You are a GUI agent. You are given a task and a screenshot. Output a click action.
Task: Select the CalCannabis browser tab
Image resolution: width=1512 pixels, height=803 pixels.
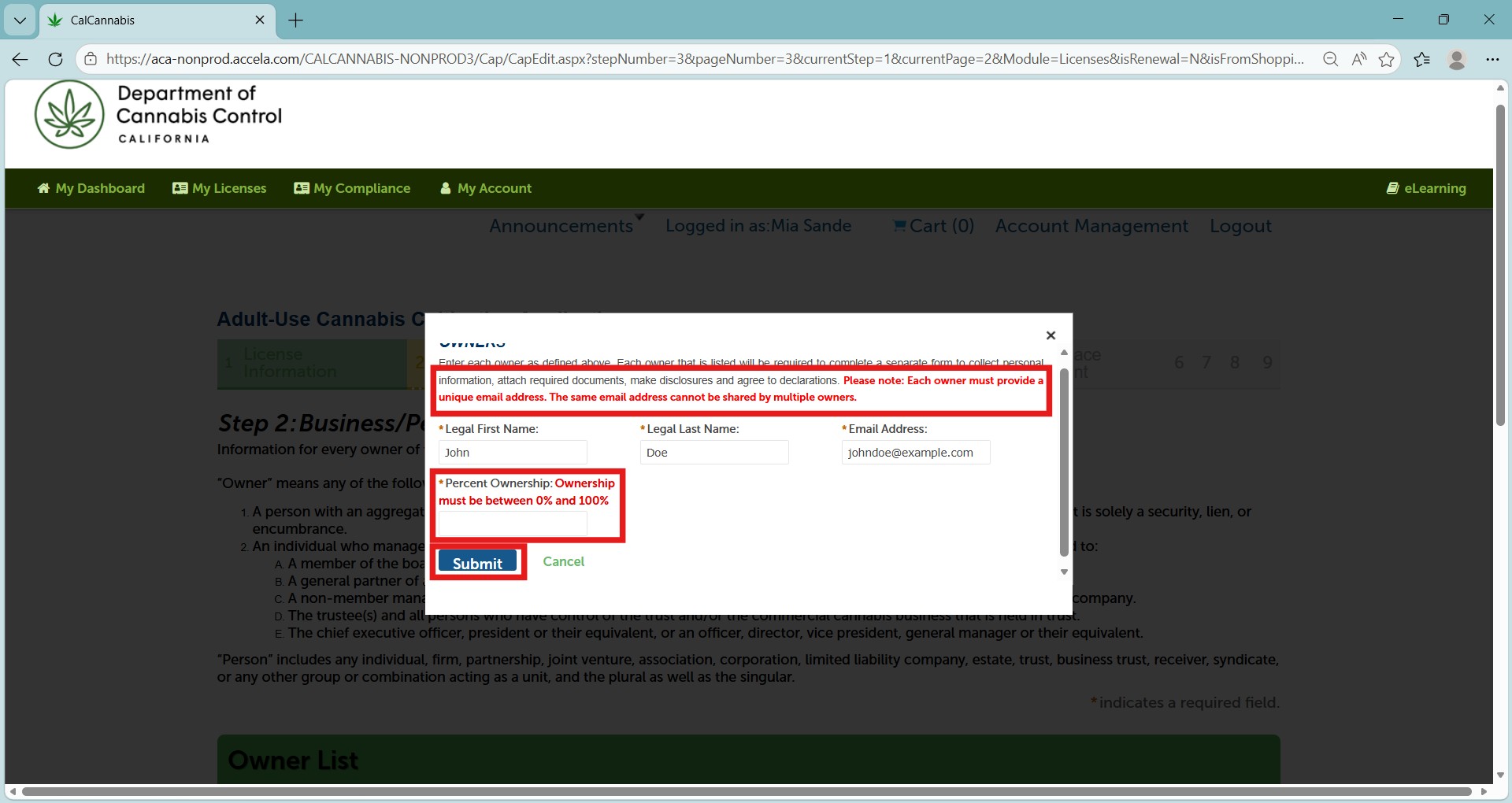point(157,20)
